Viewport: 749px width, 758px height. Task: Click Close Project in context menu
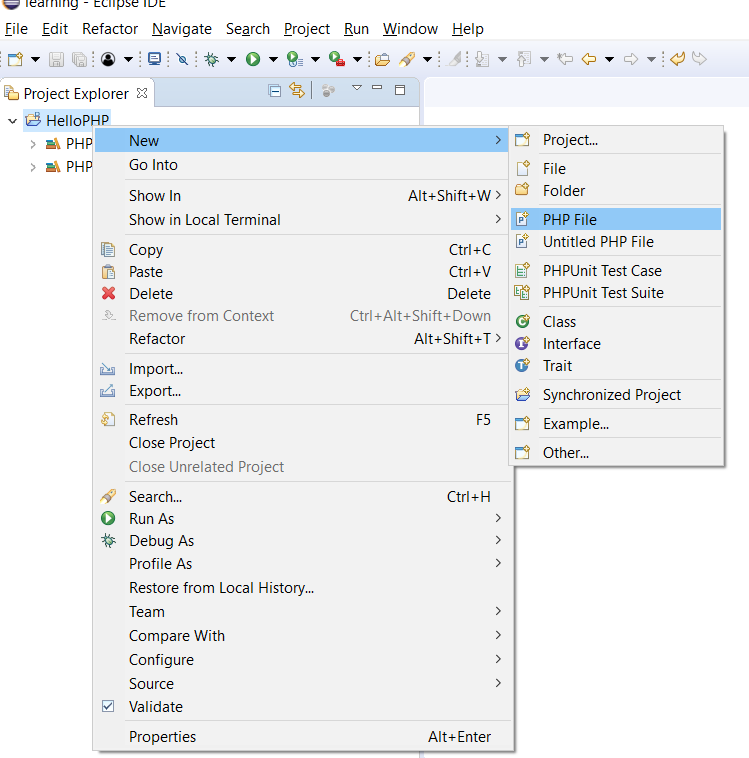point(301,443)
